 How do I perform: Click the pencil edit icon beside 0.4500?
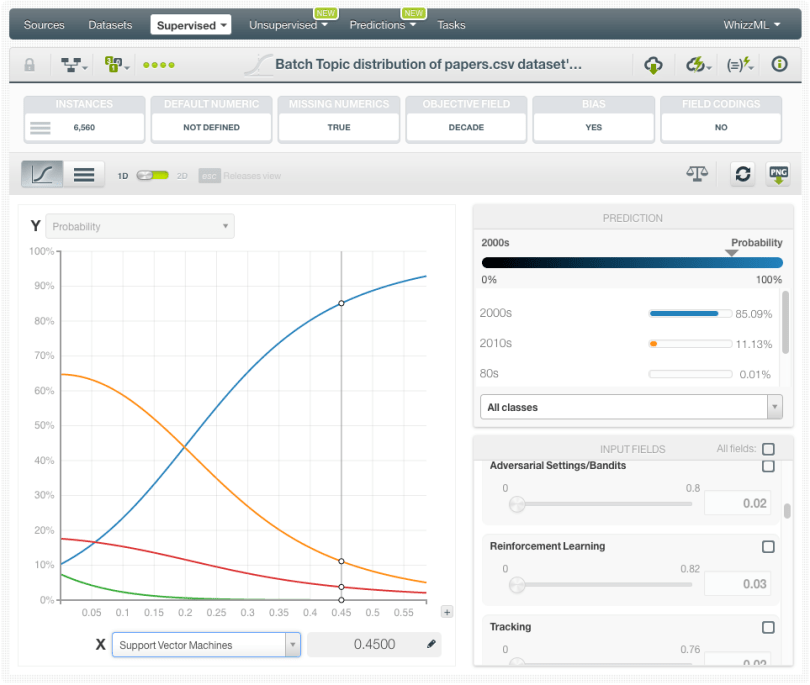(431, 645)
